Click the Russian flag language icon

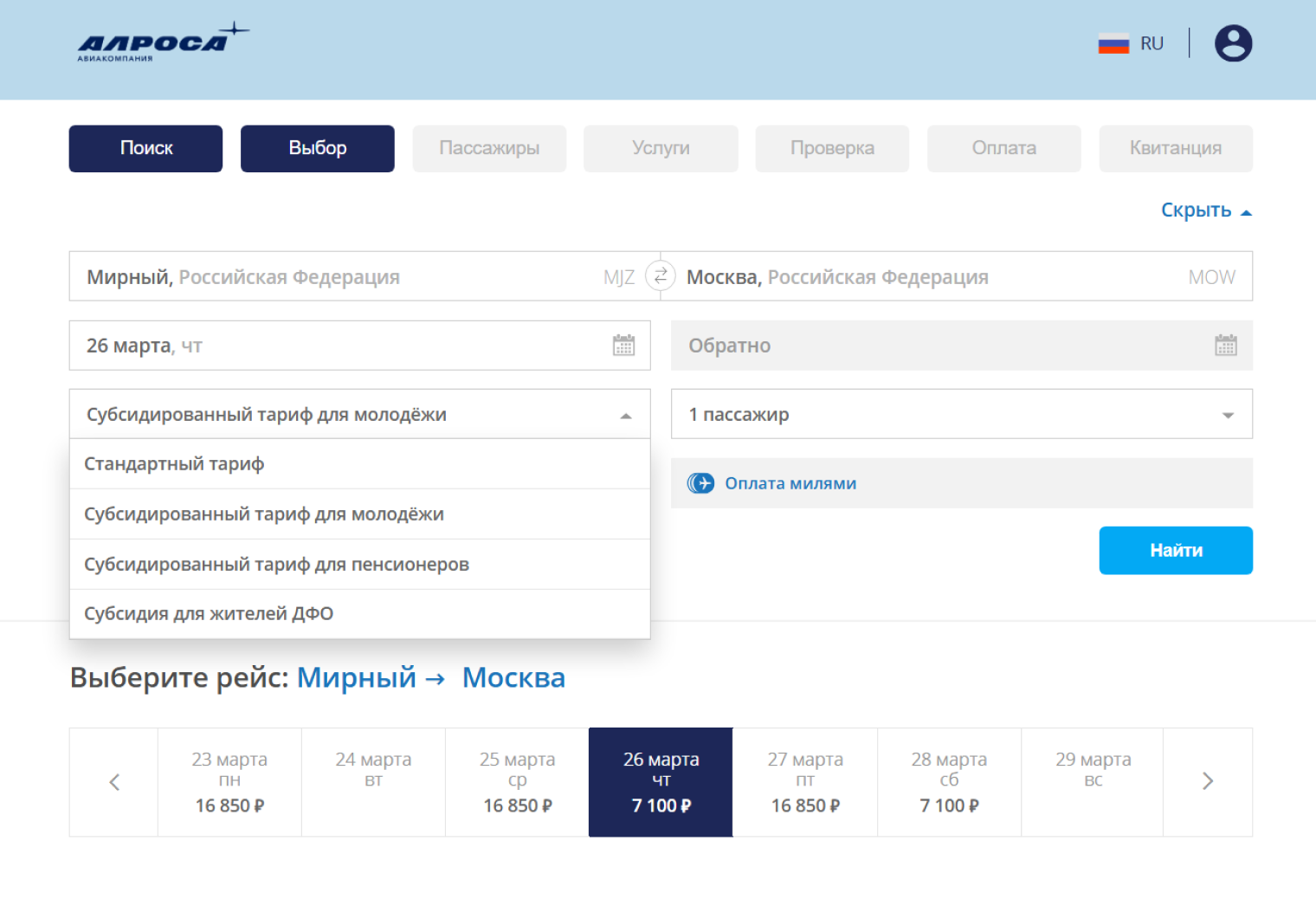pyautogui.click(x=1113, y=43)
